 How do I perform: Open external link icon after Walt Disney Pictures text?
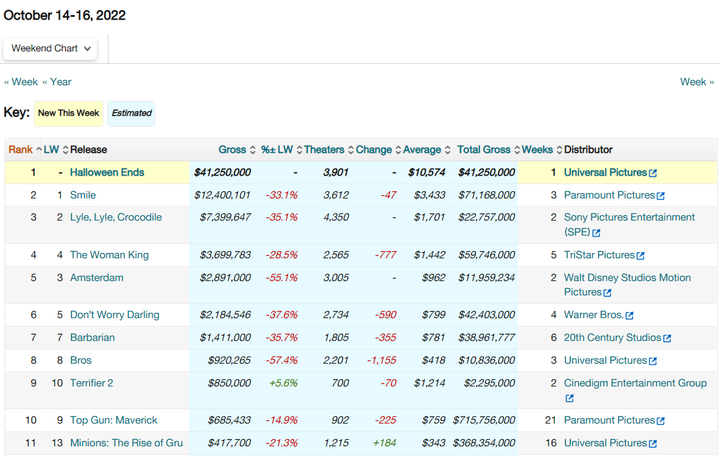click(x=607, y=293)
